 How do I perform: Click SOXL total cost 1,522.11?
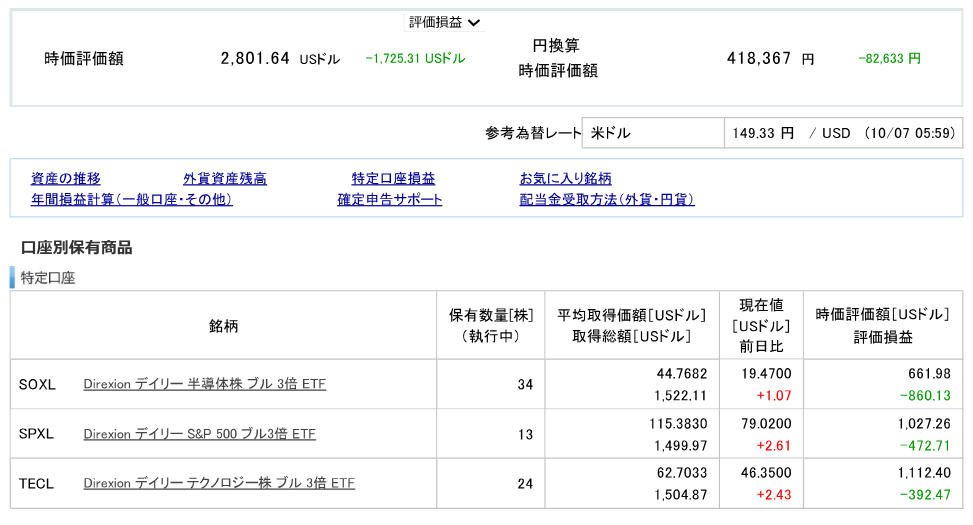click(x=681, y=395)
